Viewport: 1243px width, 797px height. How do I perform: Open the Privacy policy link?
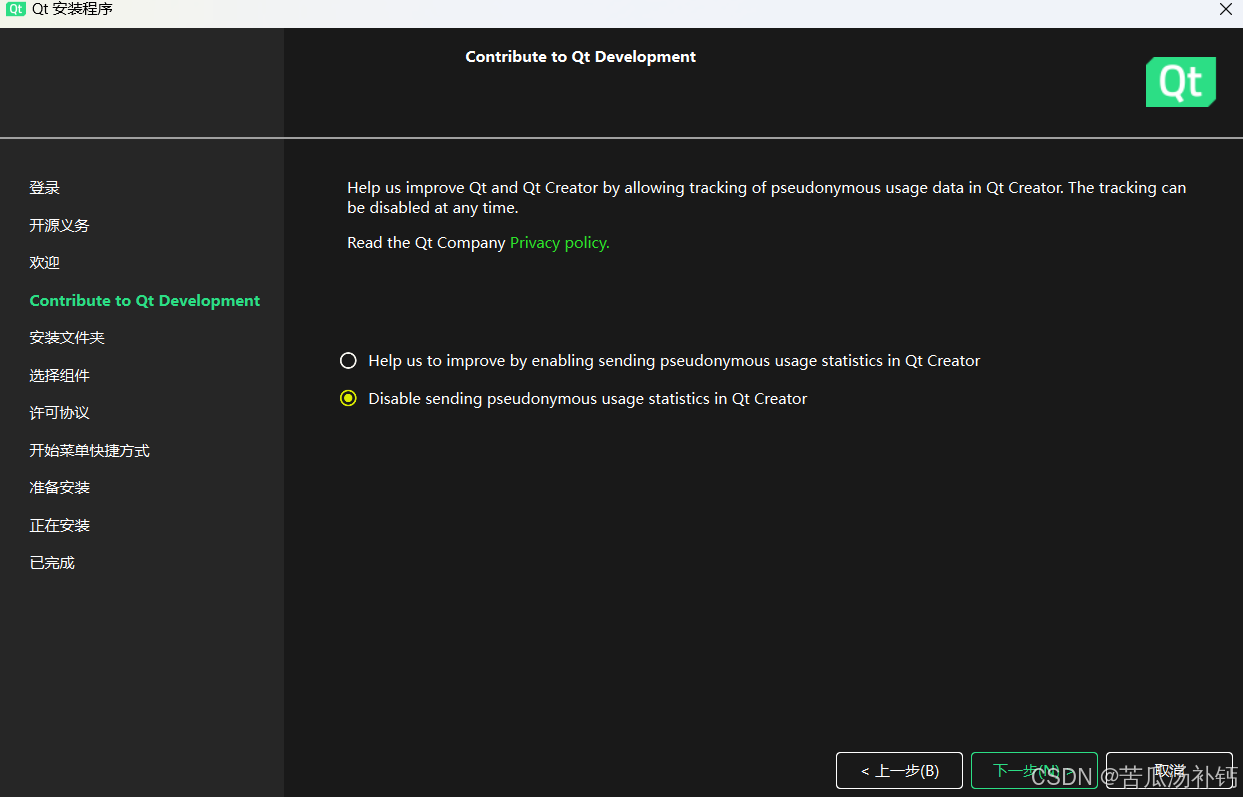click(559, 243)
